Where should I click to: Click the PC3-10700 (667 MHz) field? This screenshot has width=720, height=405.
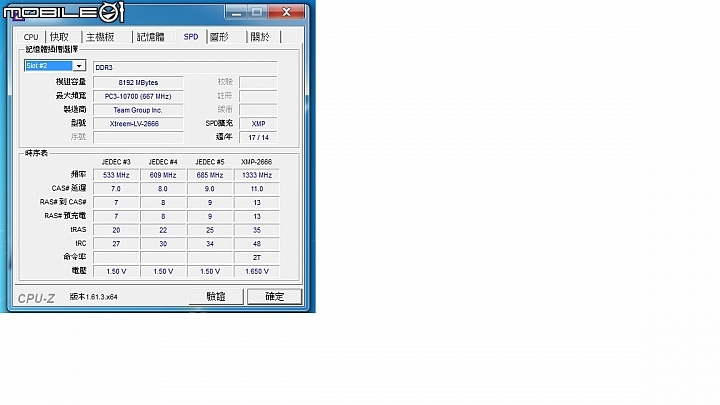point(138,96)
